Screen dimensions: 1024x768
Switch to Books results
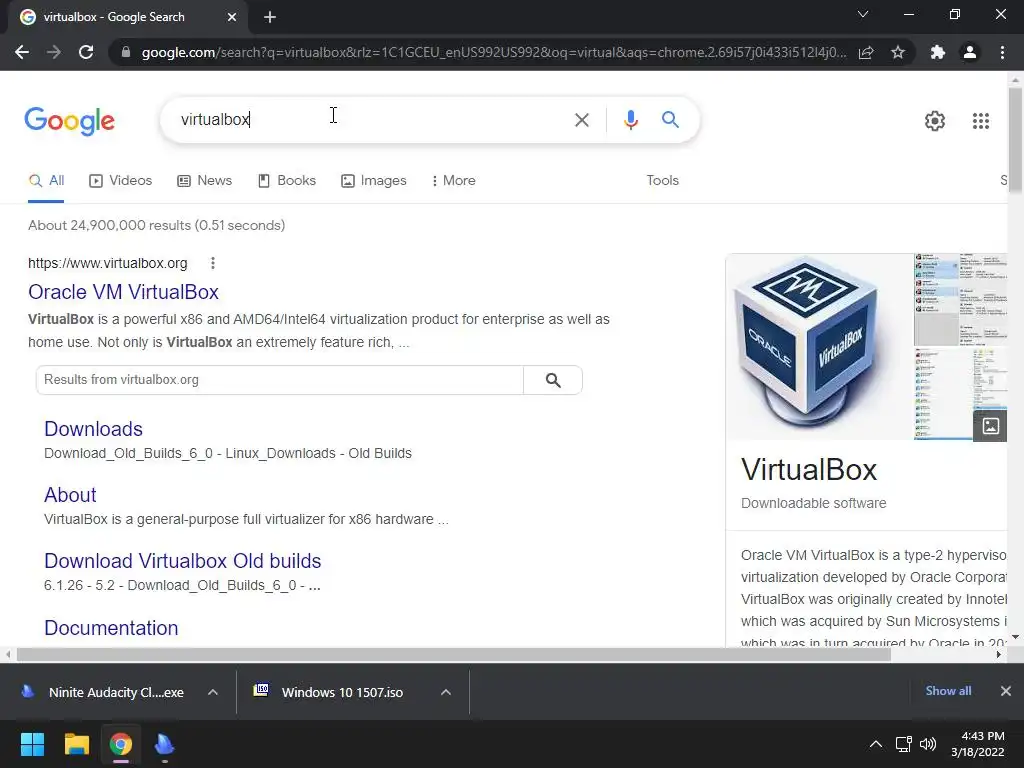(287, 181)
